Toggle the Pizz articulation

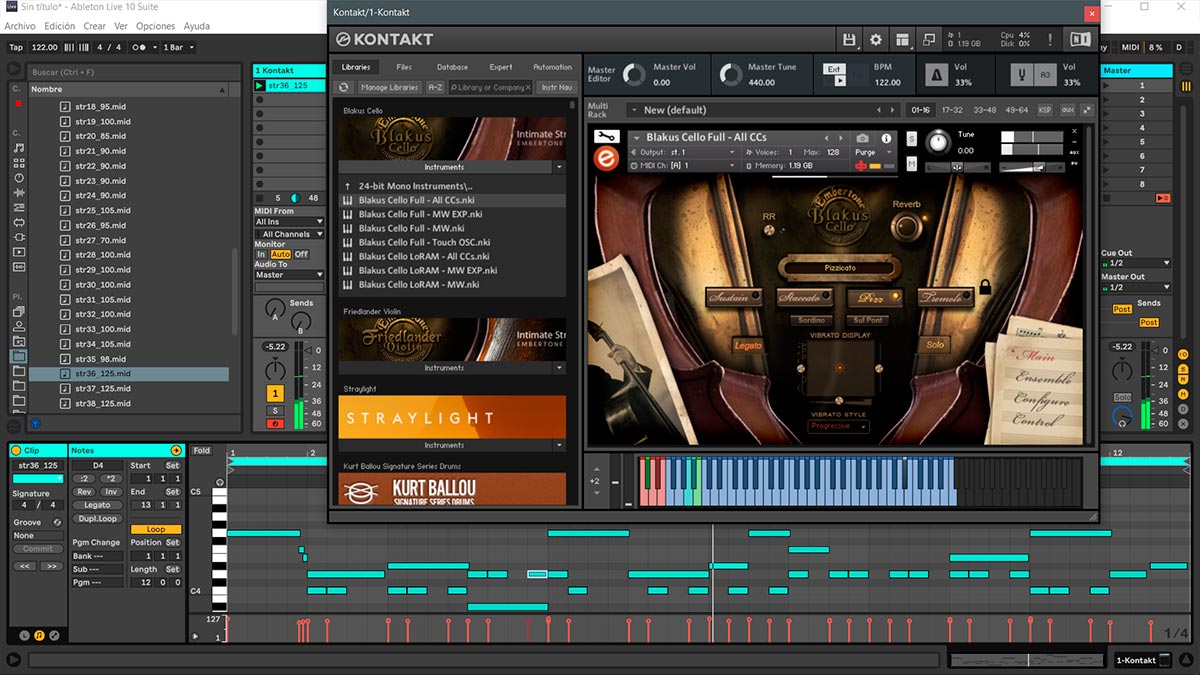(x=874, y=297)
